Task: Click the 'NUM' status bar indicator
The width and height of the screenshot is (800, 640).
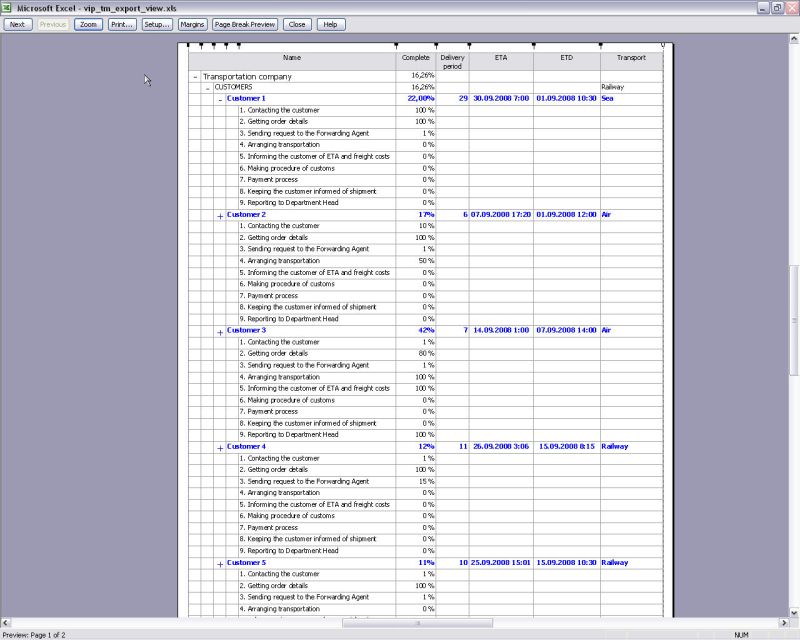Action: coord(741,635)
